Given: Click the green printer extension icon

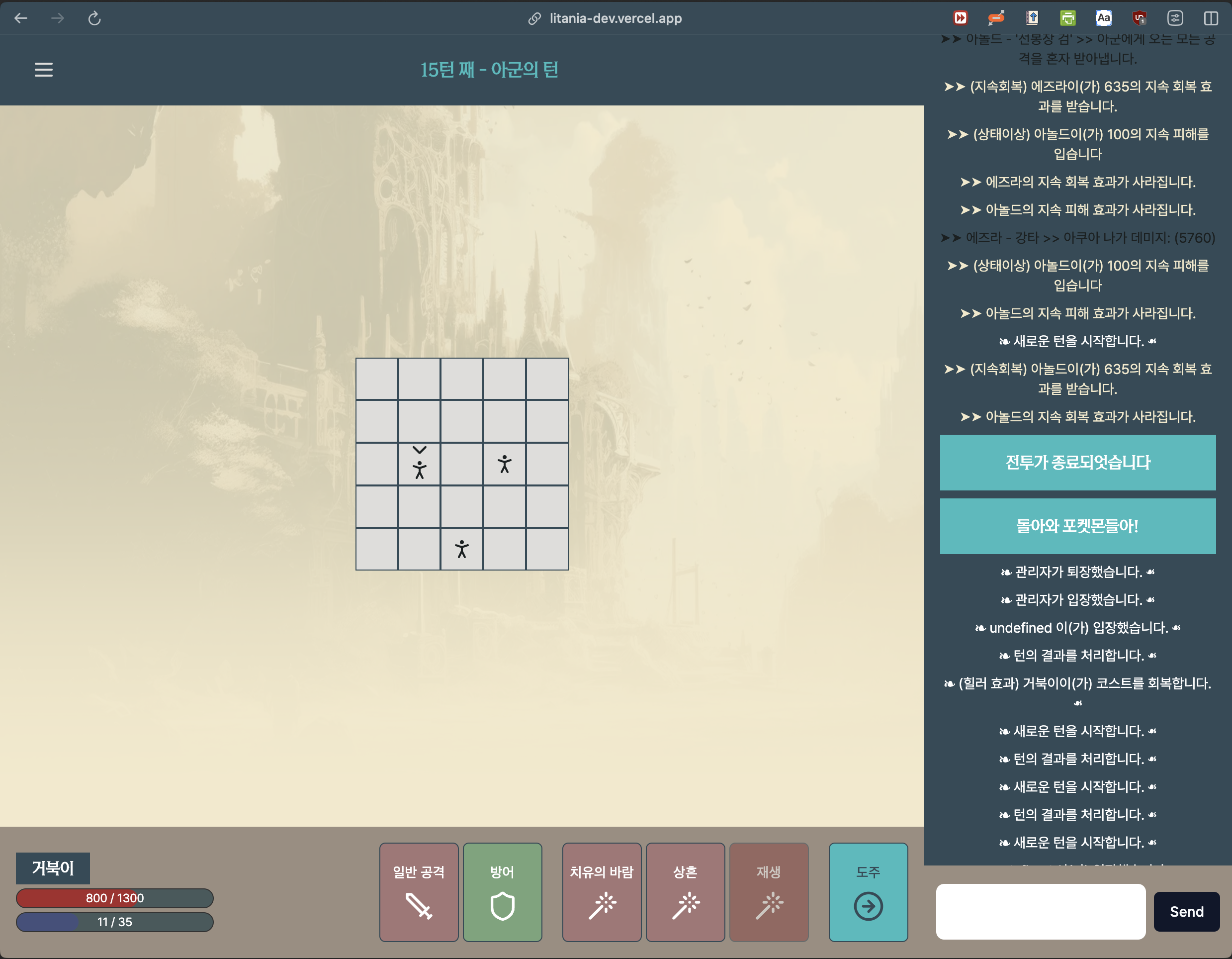Looking at the screenshot, I should [x=1067, y=18].
